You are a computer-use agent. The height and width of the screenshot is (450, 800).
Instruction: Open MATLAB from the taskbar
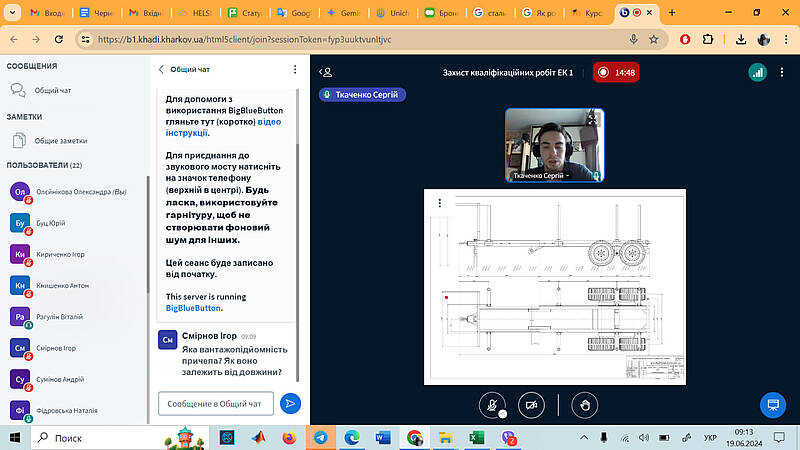pyautogui.click(x=258, y=438)
